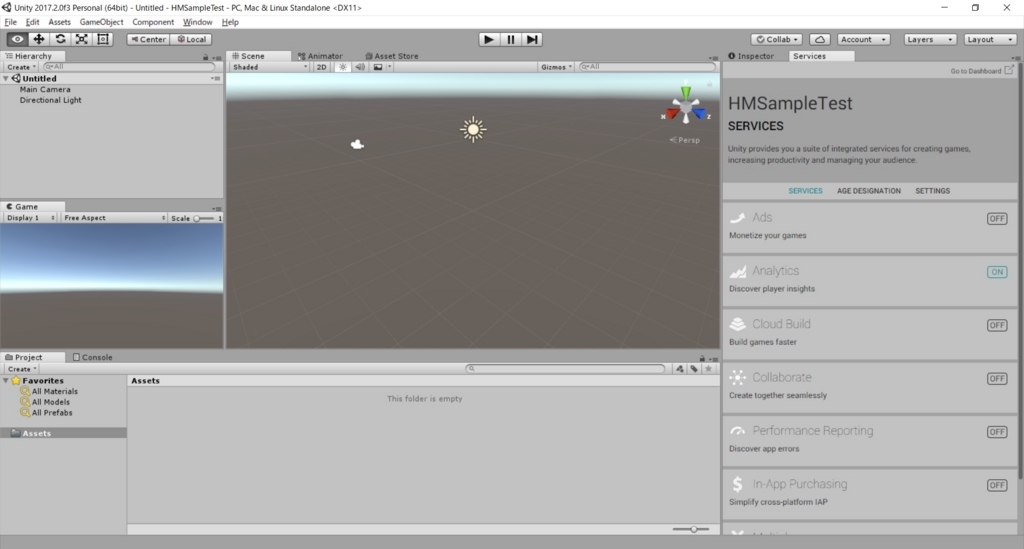1024x549 pixels.
Task: Open the File menu
Action: click(x=10, y=22)
